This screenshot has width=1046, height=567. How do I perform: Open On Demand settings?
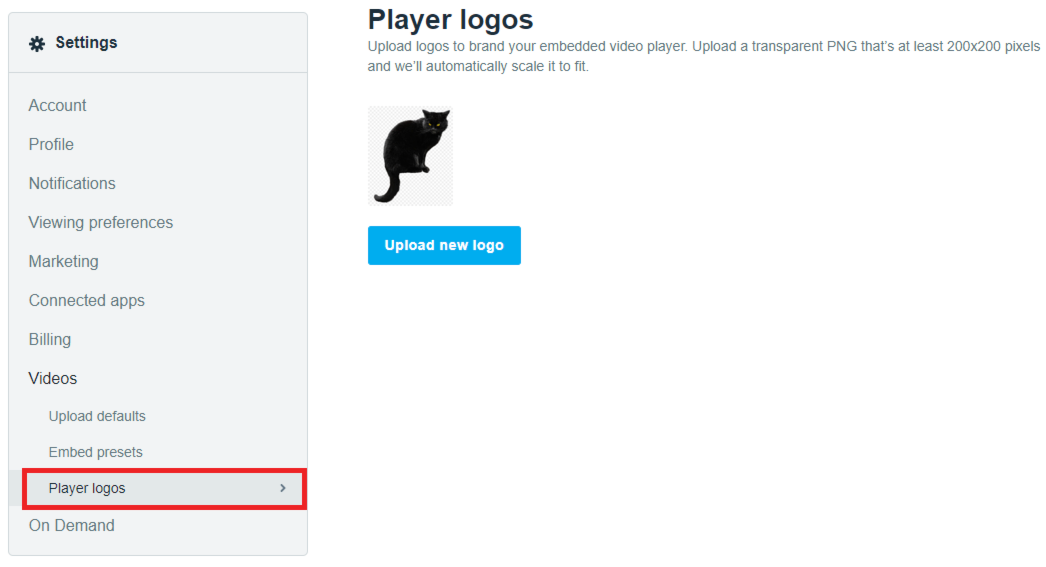pos(71,525)
